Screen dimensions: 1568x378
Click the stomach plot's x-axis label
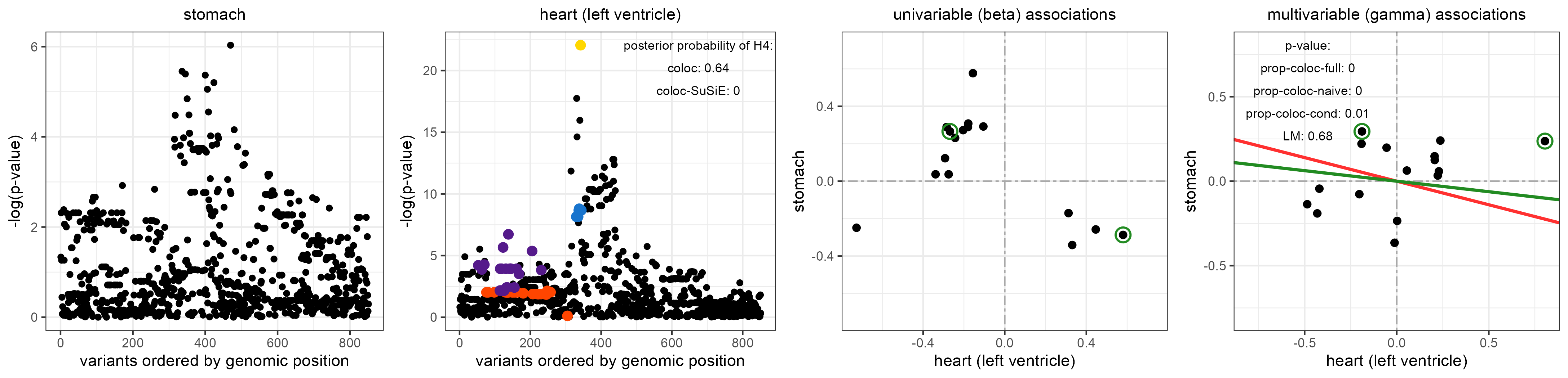pyautogui.click(x=214, y=361)
